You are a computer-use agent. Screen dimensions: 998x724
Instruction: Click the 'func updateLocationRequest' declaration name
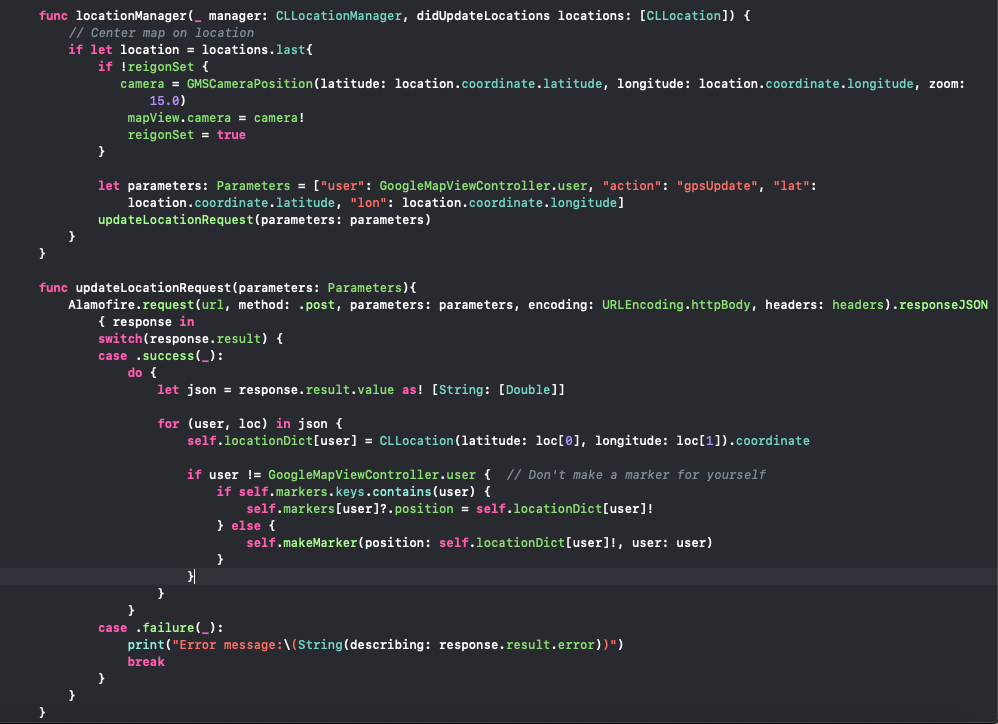tap(153, 288)
